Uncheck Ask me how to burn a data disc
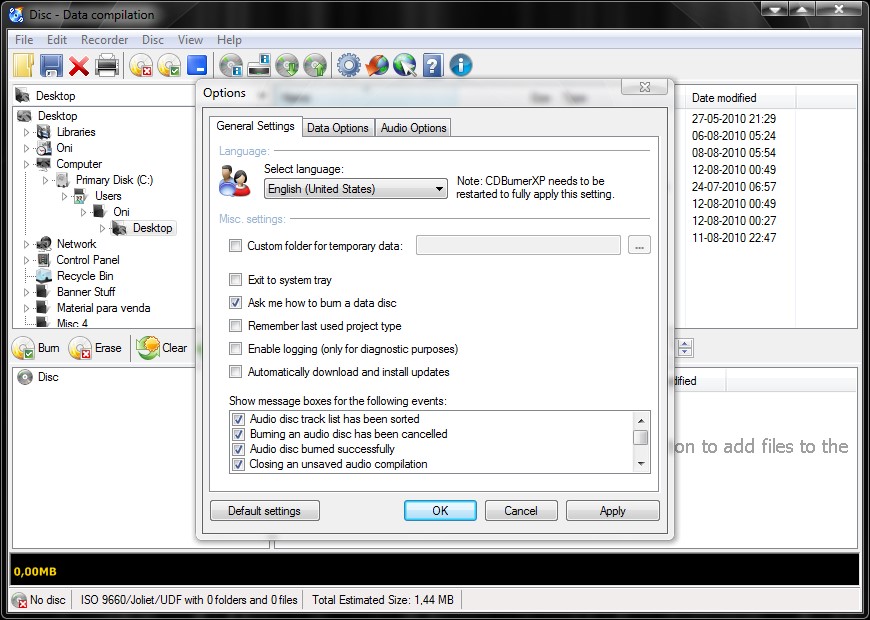This screenshot has height=620, width=870. coord(236,303)
